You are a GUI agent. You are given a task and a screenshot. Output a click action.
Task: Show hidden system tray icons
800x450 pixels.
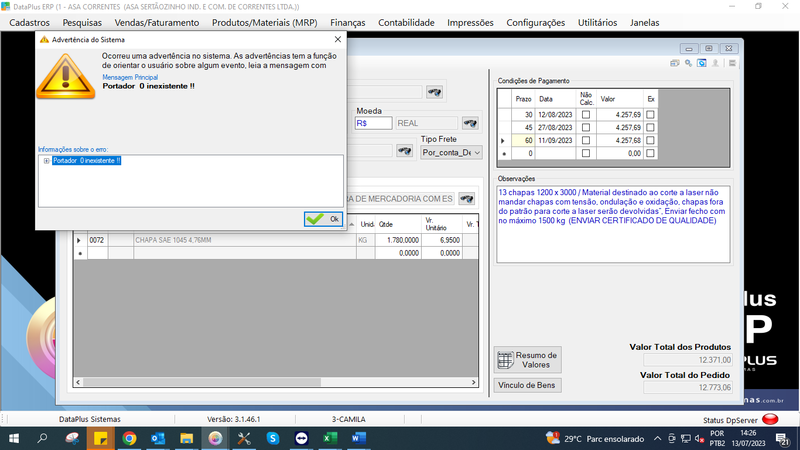coord(658,438)
